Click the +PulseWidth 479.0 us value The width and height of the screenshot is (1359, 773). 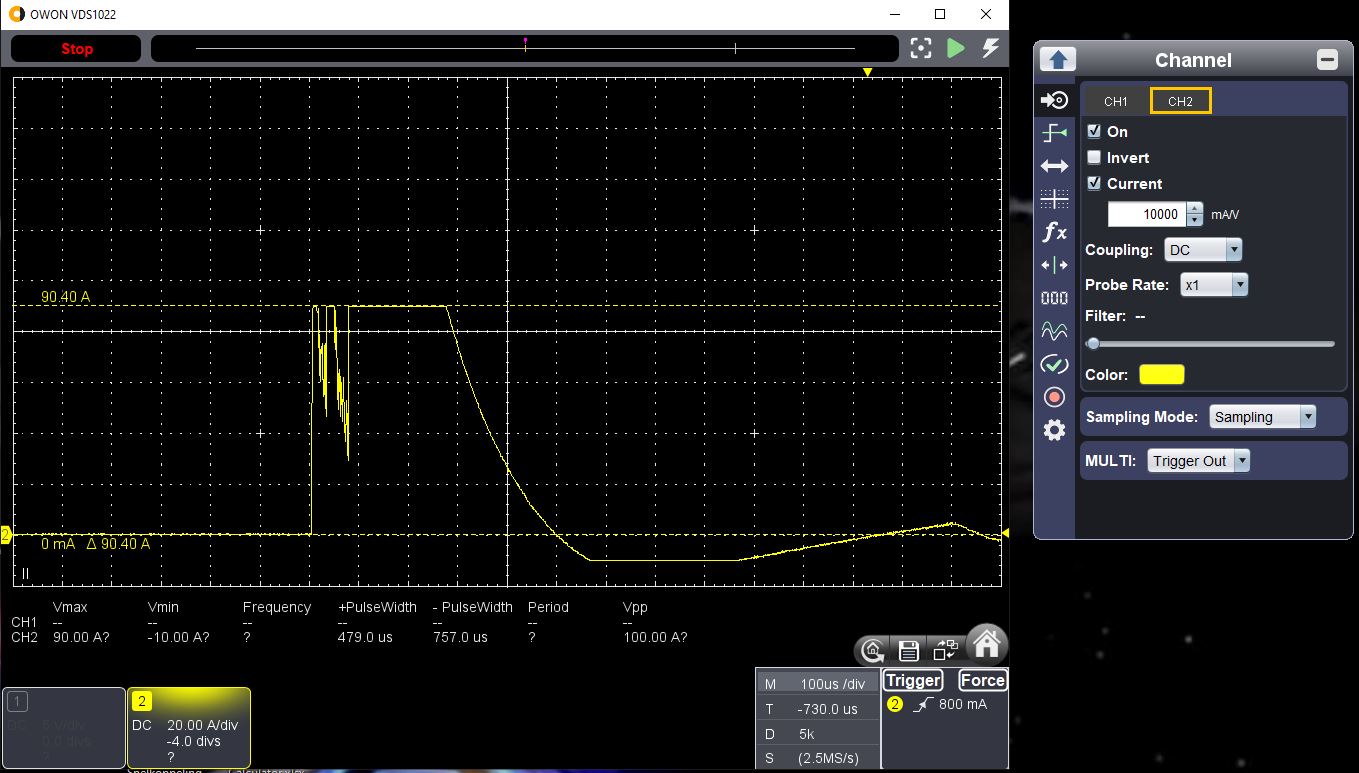(365, 637)
